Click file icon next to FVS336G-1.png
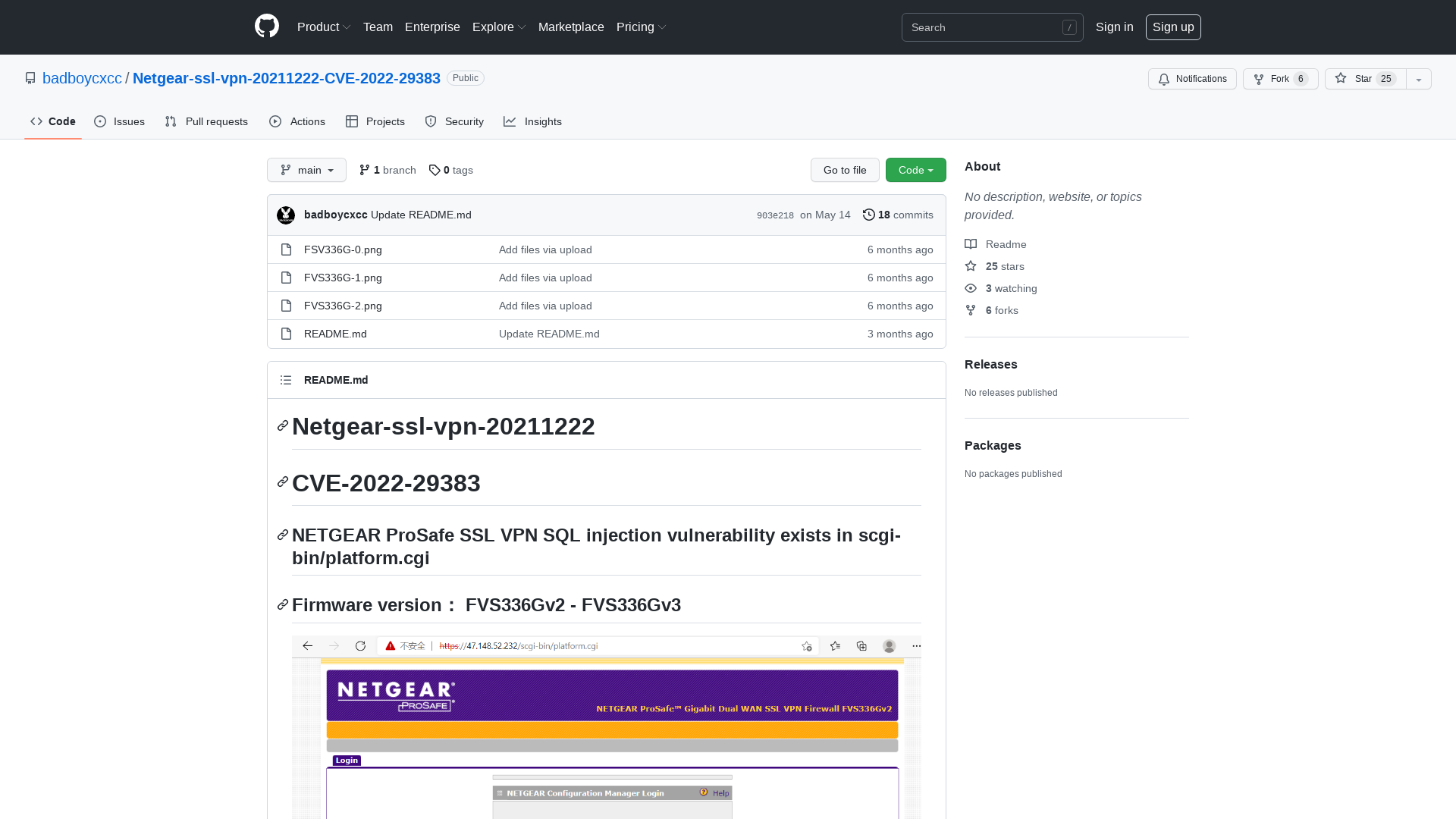Screen dimensions: 1456x819 click(x=286, y=278)
